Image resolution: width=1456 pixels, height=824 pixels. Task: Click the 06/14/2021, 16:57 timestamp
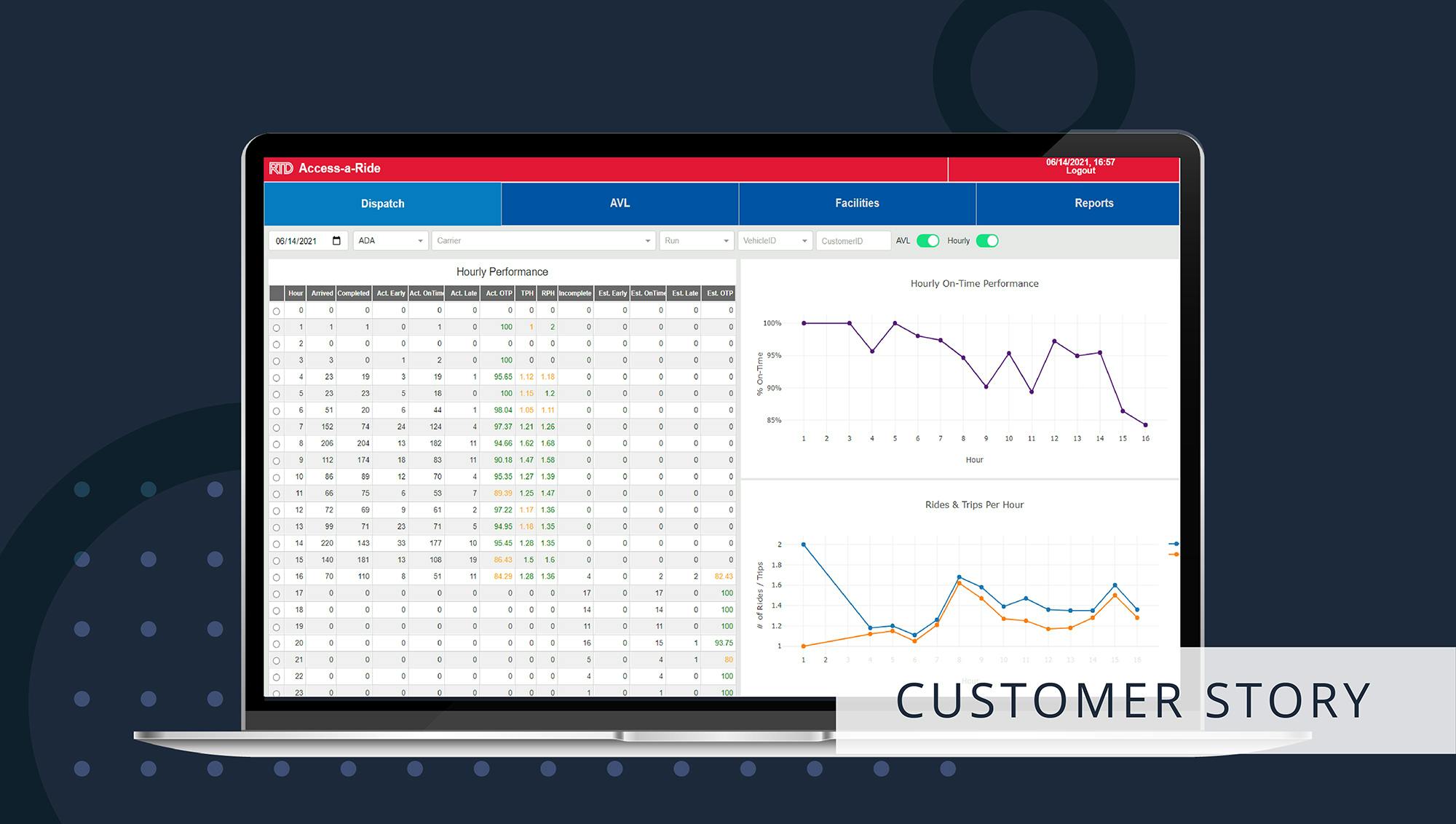[1080, 162]
